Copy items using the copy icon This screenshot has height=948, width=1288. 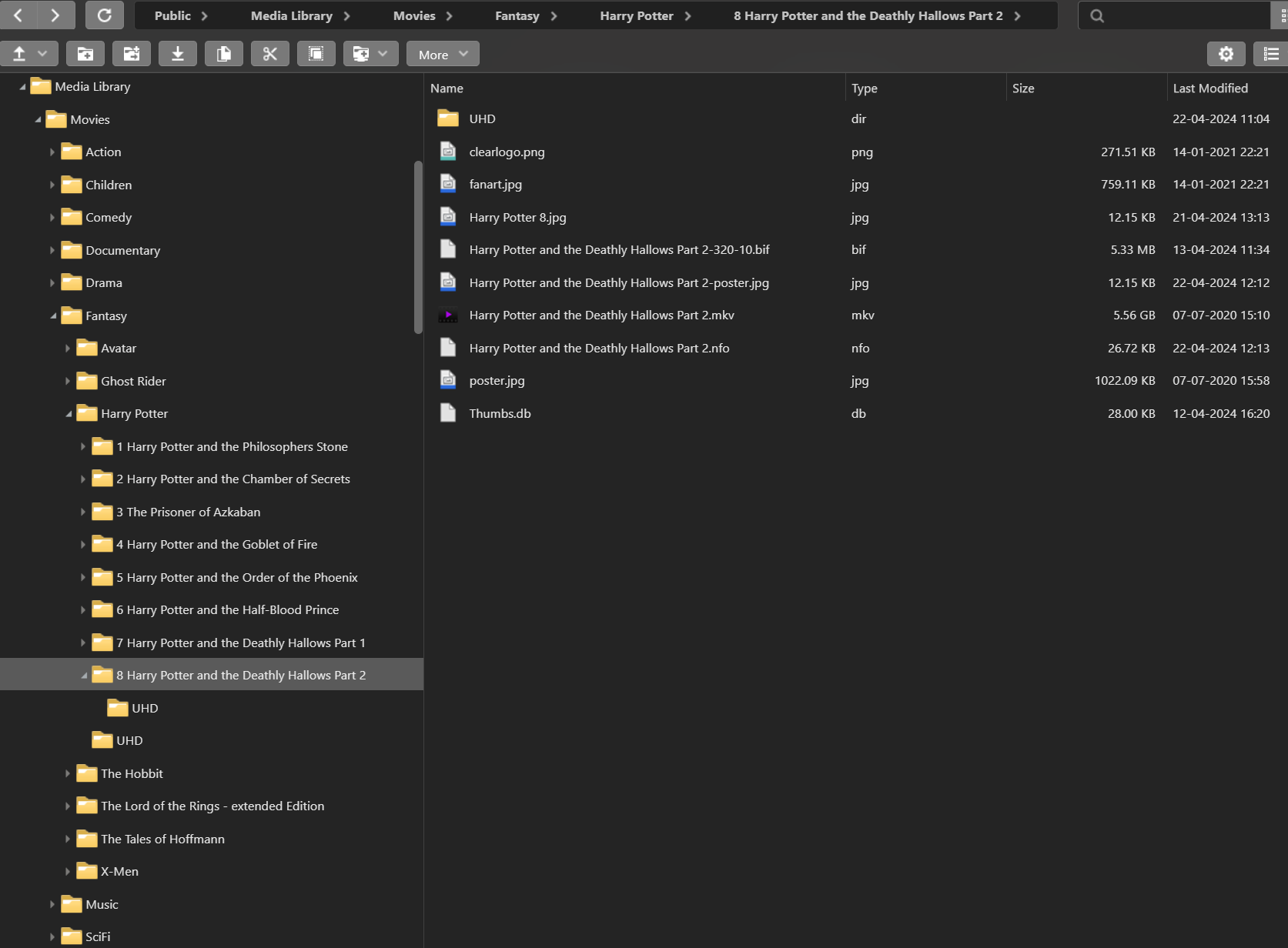(224, 54)
